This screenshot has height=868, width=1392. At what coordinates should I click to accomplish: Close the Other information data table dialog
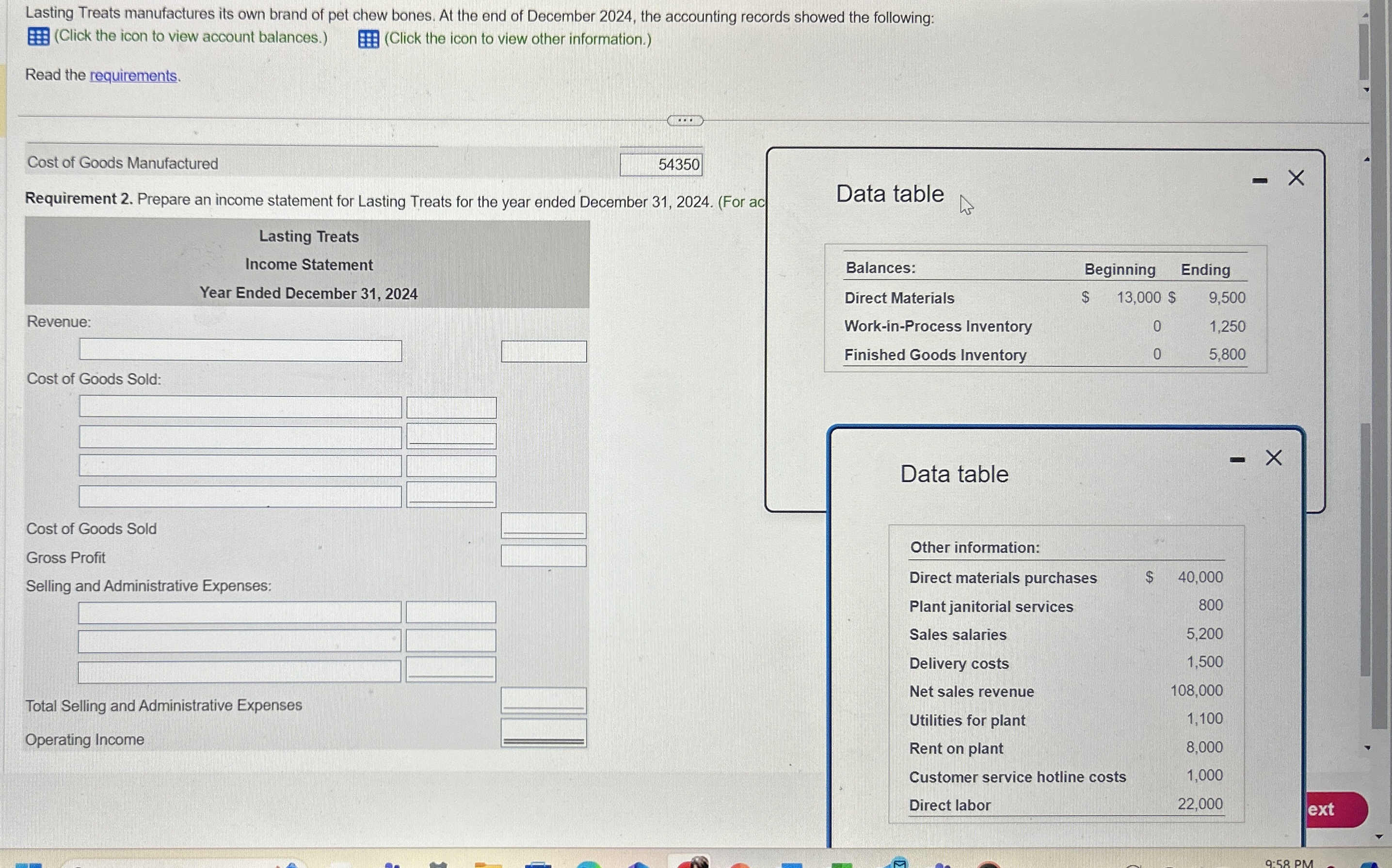pos(1273,458)
